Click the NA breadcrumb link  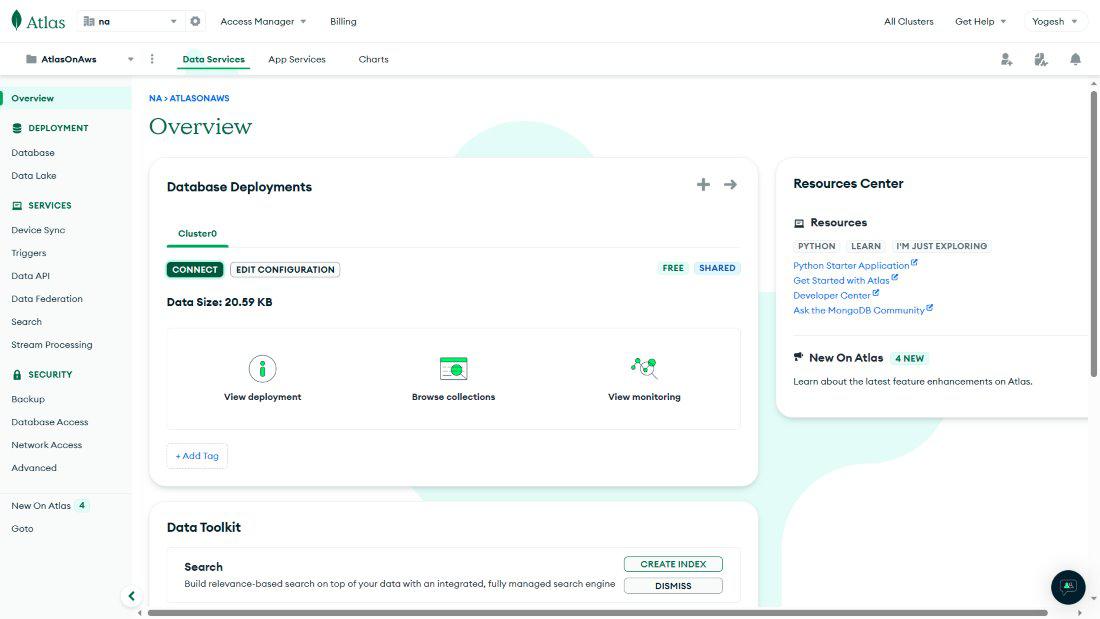[155, 98]
